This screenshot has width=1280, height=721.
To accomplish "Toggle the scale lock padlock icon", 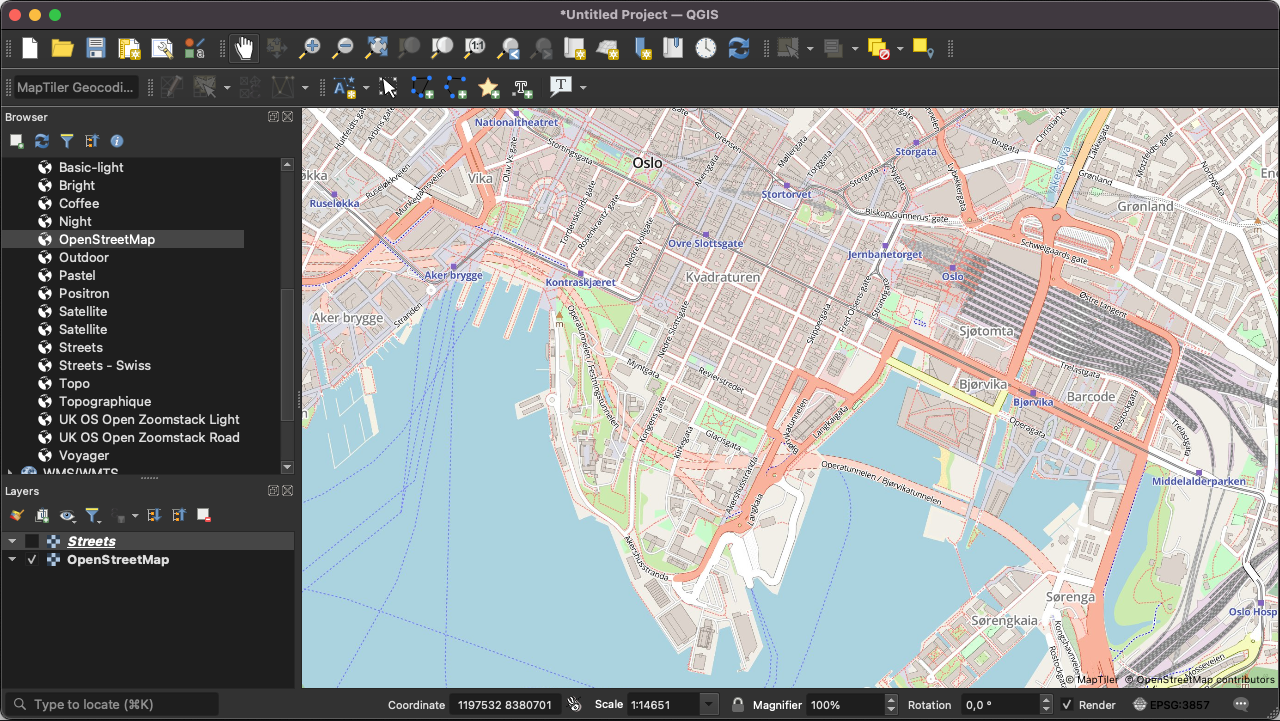I will [x=737, y=705].
